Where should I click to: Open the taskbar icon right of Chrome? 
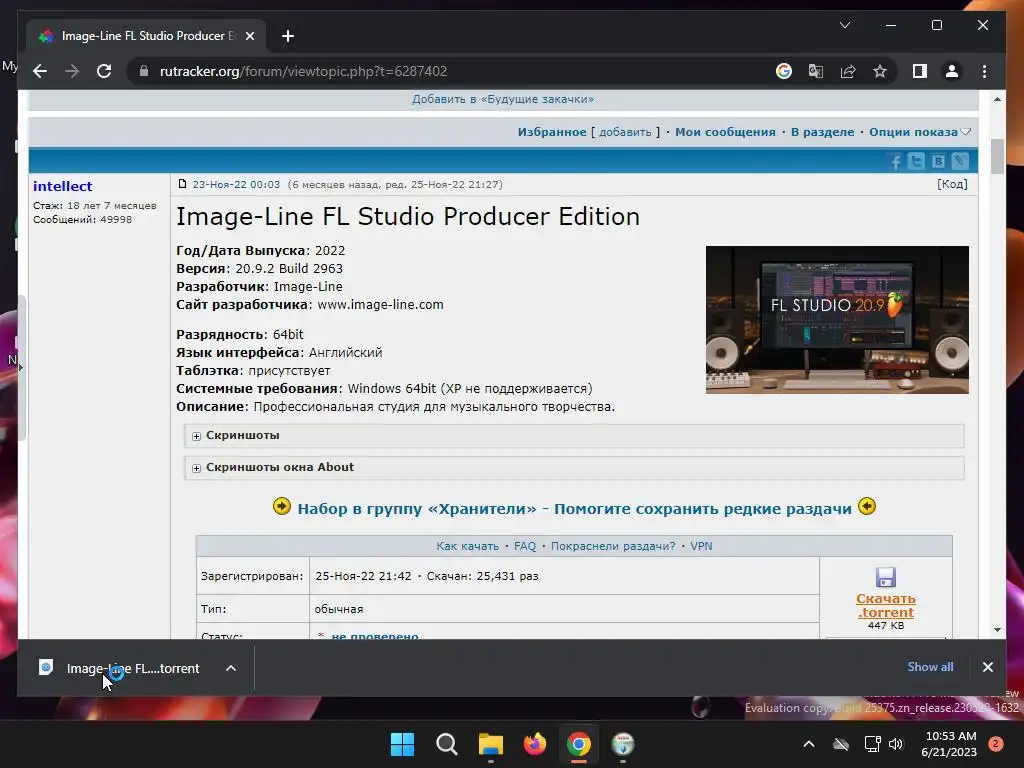[623, 744]
